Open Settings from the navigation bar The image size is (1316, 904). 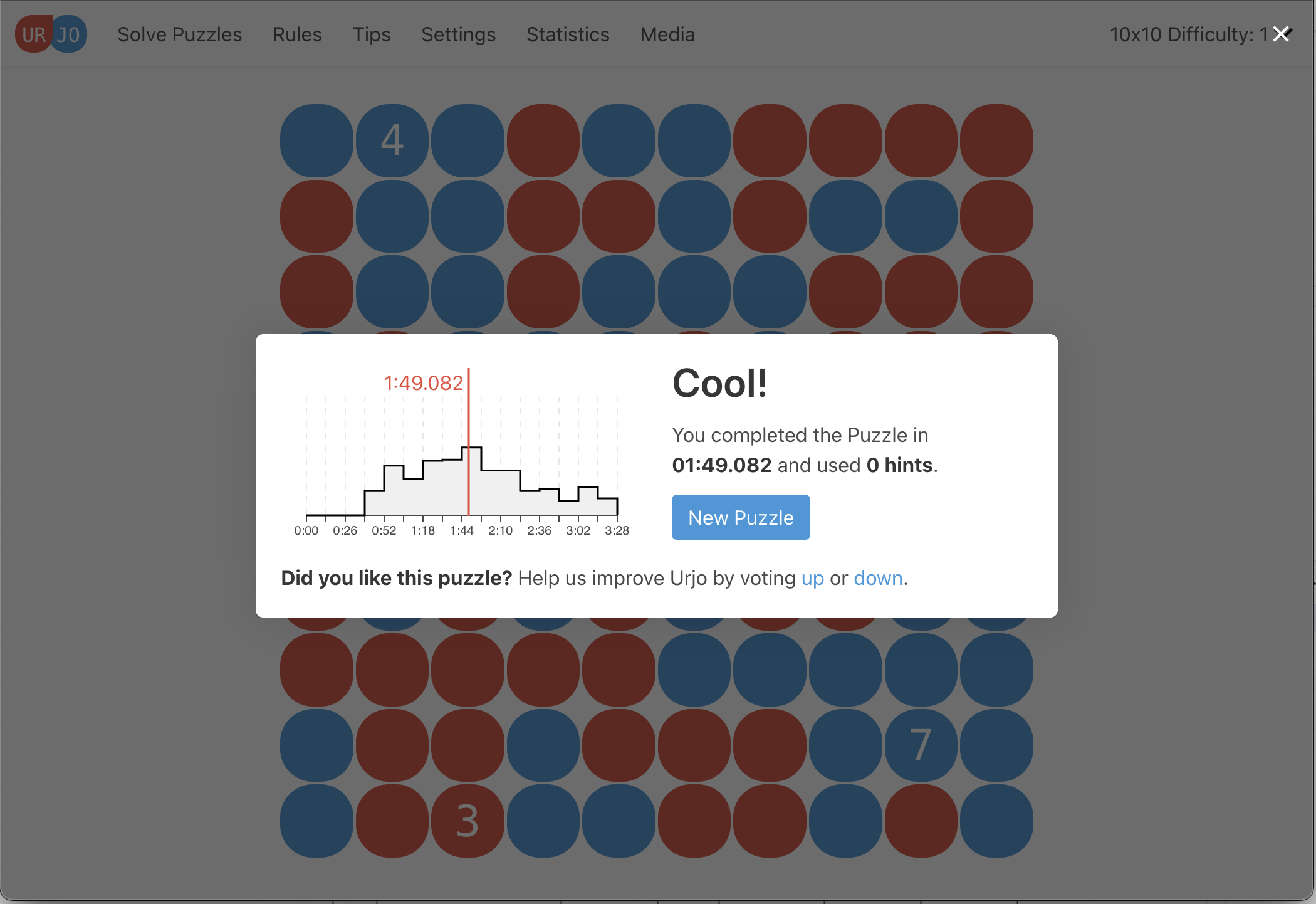click(x=458, y=34)
